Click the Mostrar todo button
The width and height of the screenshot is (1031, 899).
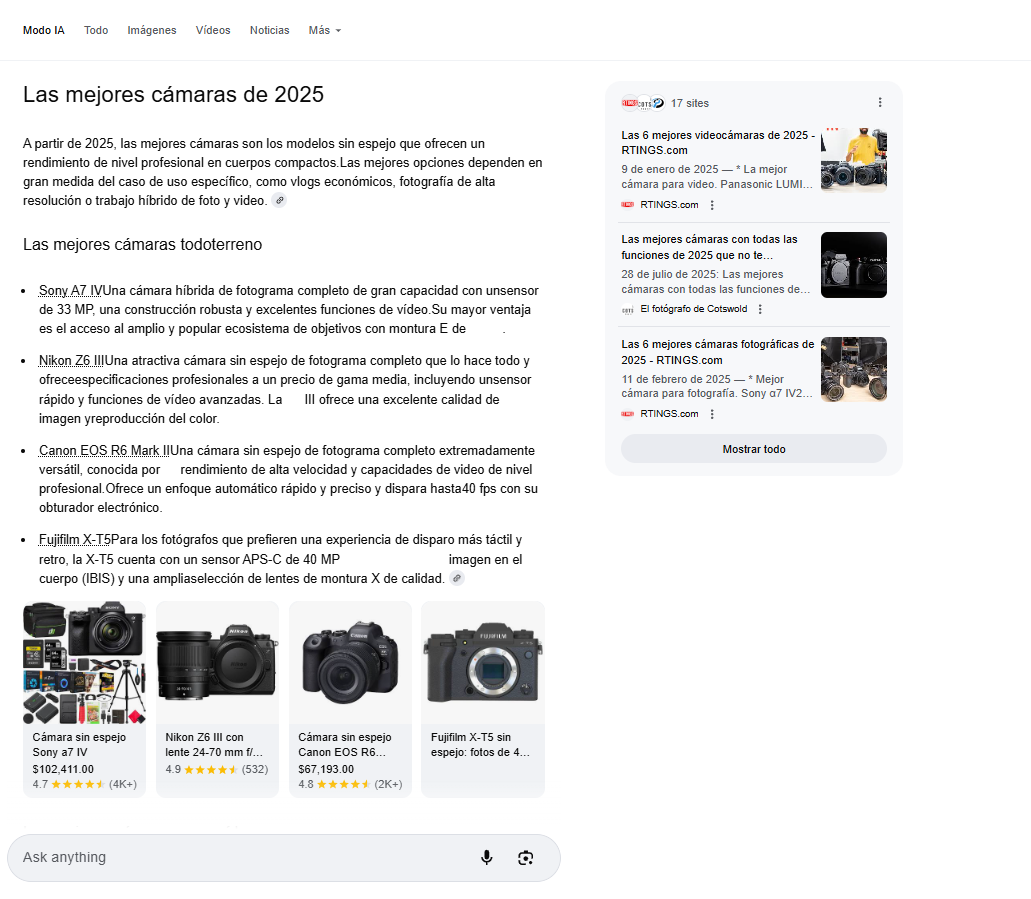(753, 449)
